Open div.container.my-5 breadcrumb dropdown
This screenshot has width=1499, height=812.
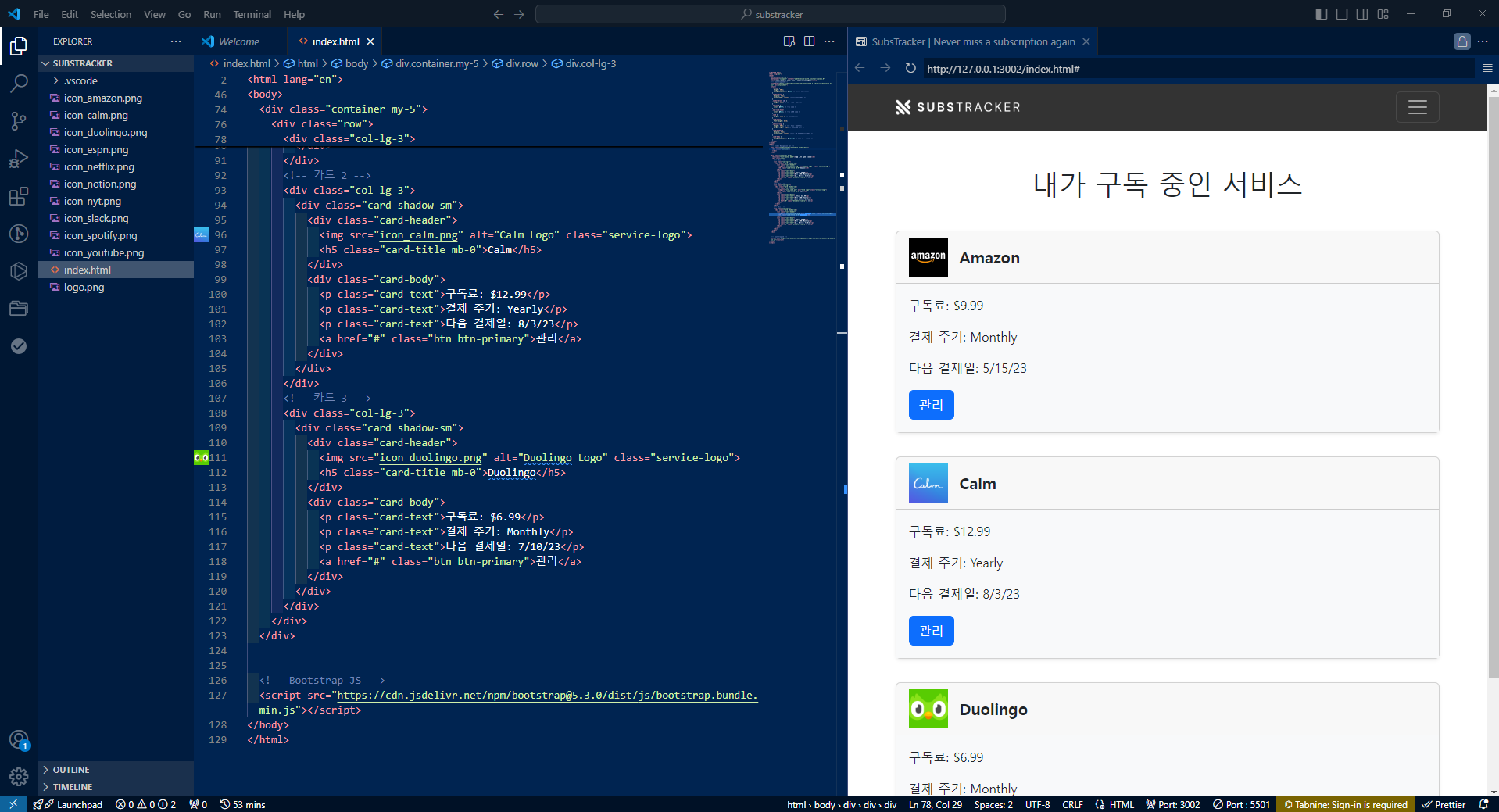pos(430,63)
